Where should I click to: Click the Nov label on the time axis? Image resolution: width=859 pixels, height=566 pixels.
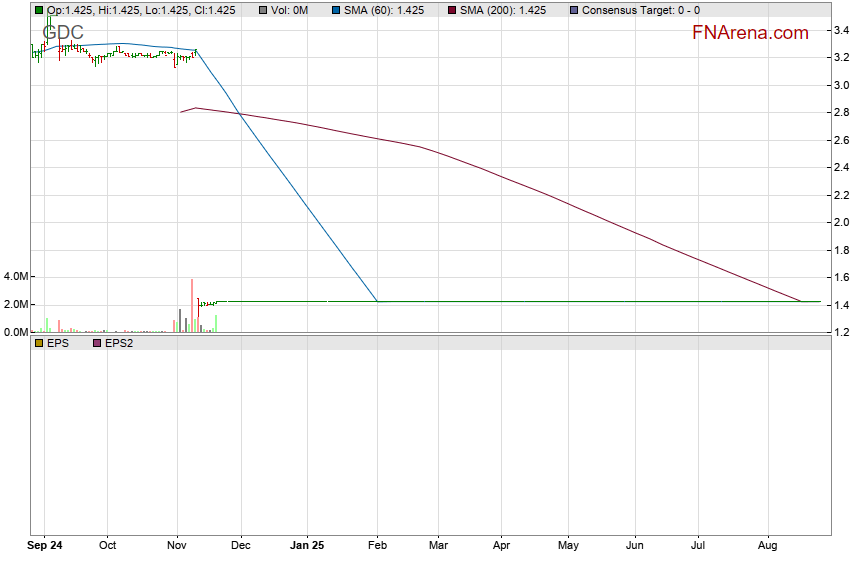tap(177, 546)
